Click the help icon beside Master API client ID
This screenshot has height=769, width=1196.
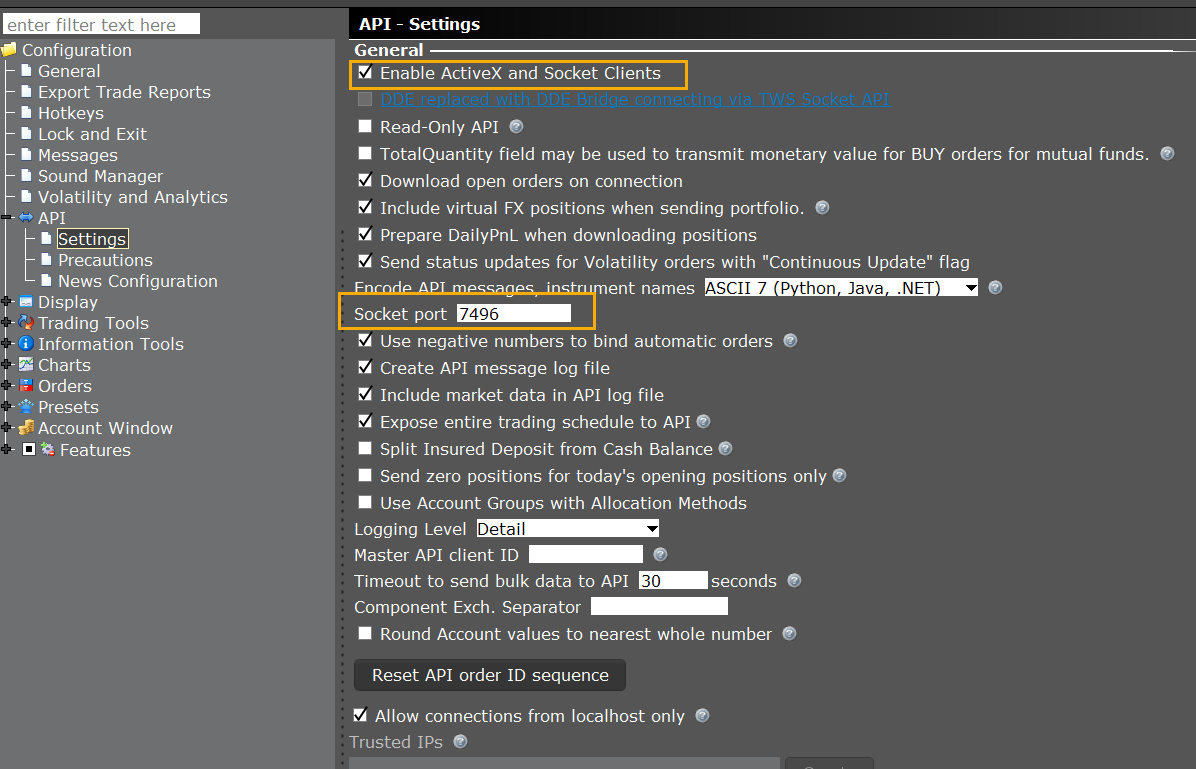point(660,555)
